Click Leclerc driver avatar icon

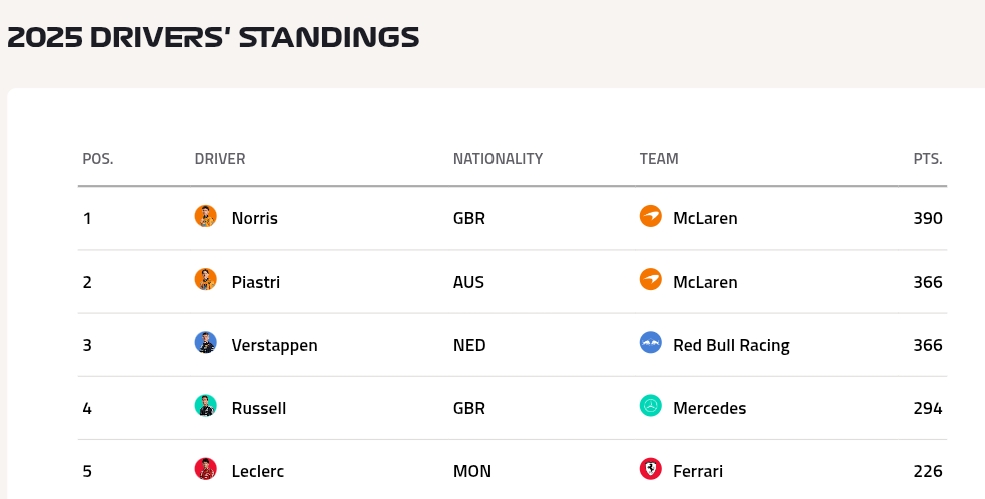[x=205, y=469]
